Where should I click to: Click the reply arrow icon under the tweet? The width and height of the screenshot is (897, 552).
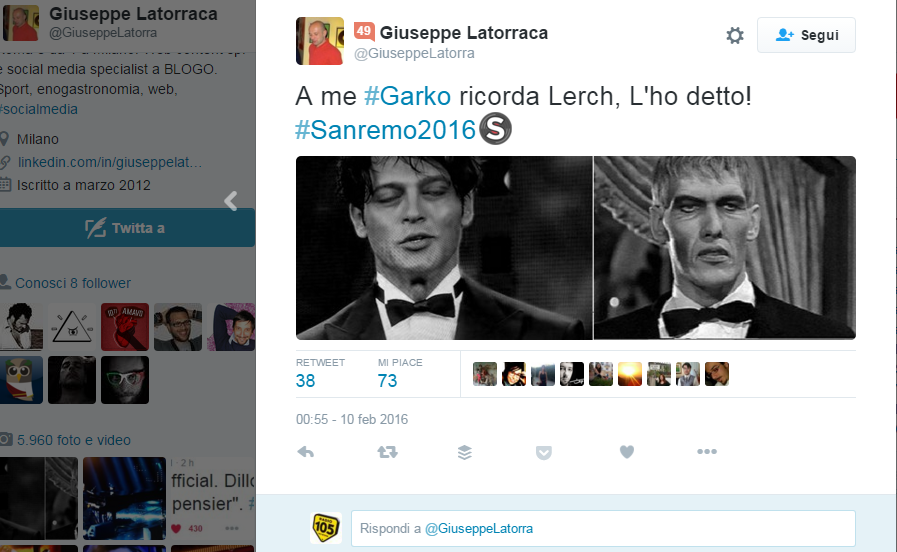click(x=305, y=452)
